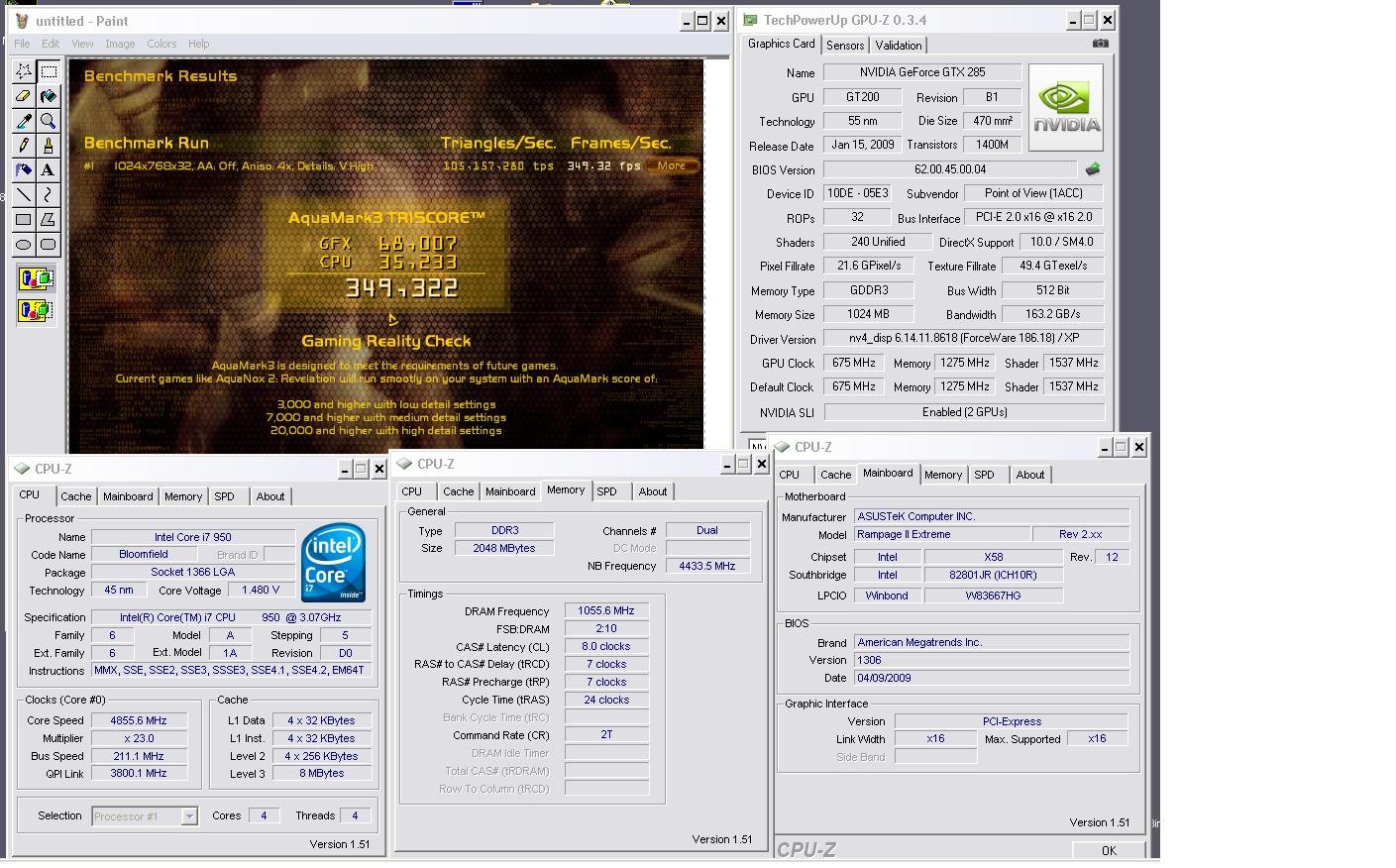Viewport: 1396px width, 868px height.
Task: Switch to the Validation tab in GPU-Z
Action: [x=899, y=46]
